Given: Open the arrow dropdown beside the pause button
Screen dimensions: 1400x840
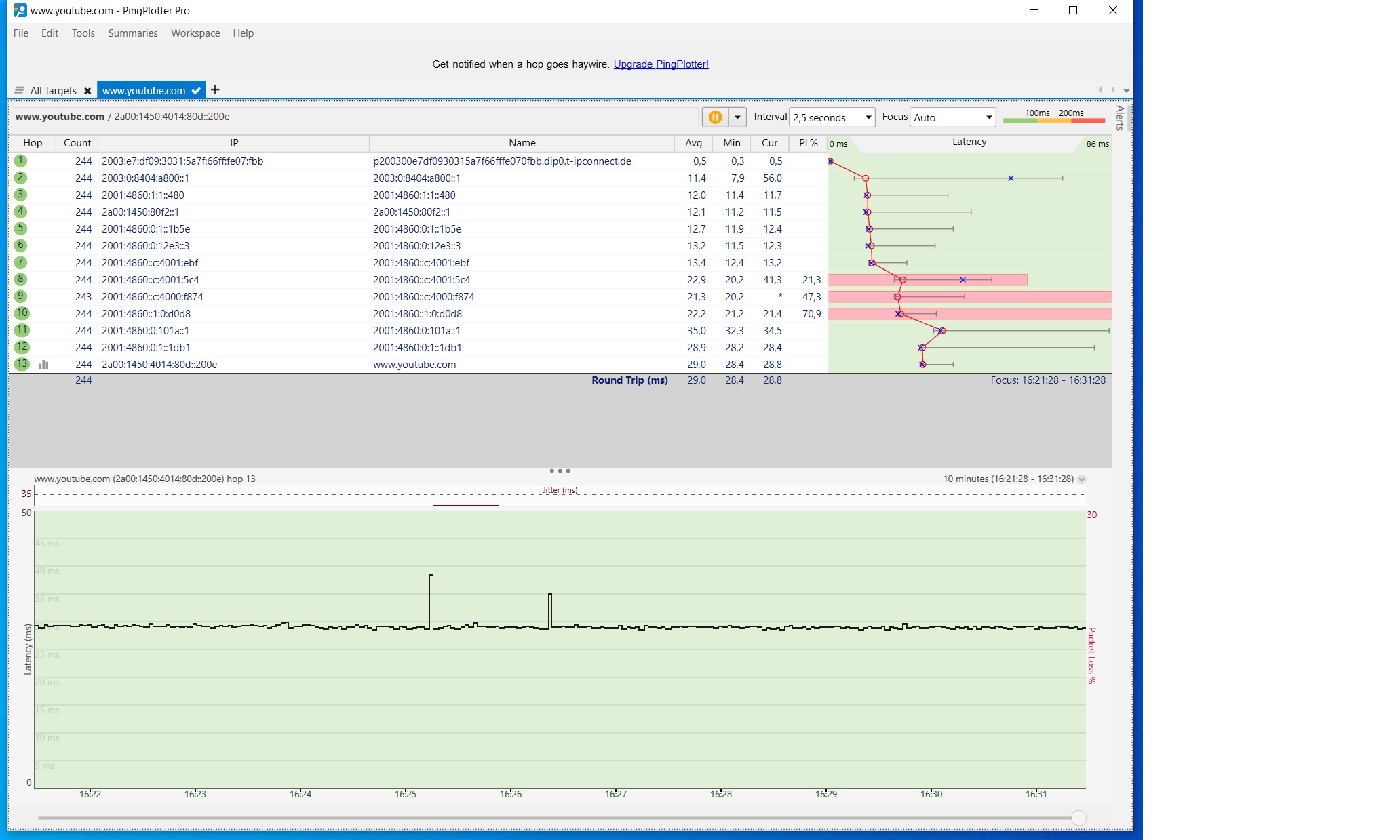Looking at the screenshot, I should pos(737,117).
